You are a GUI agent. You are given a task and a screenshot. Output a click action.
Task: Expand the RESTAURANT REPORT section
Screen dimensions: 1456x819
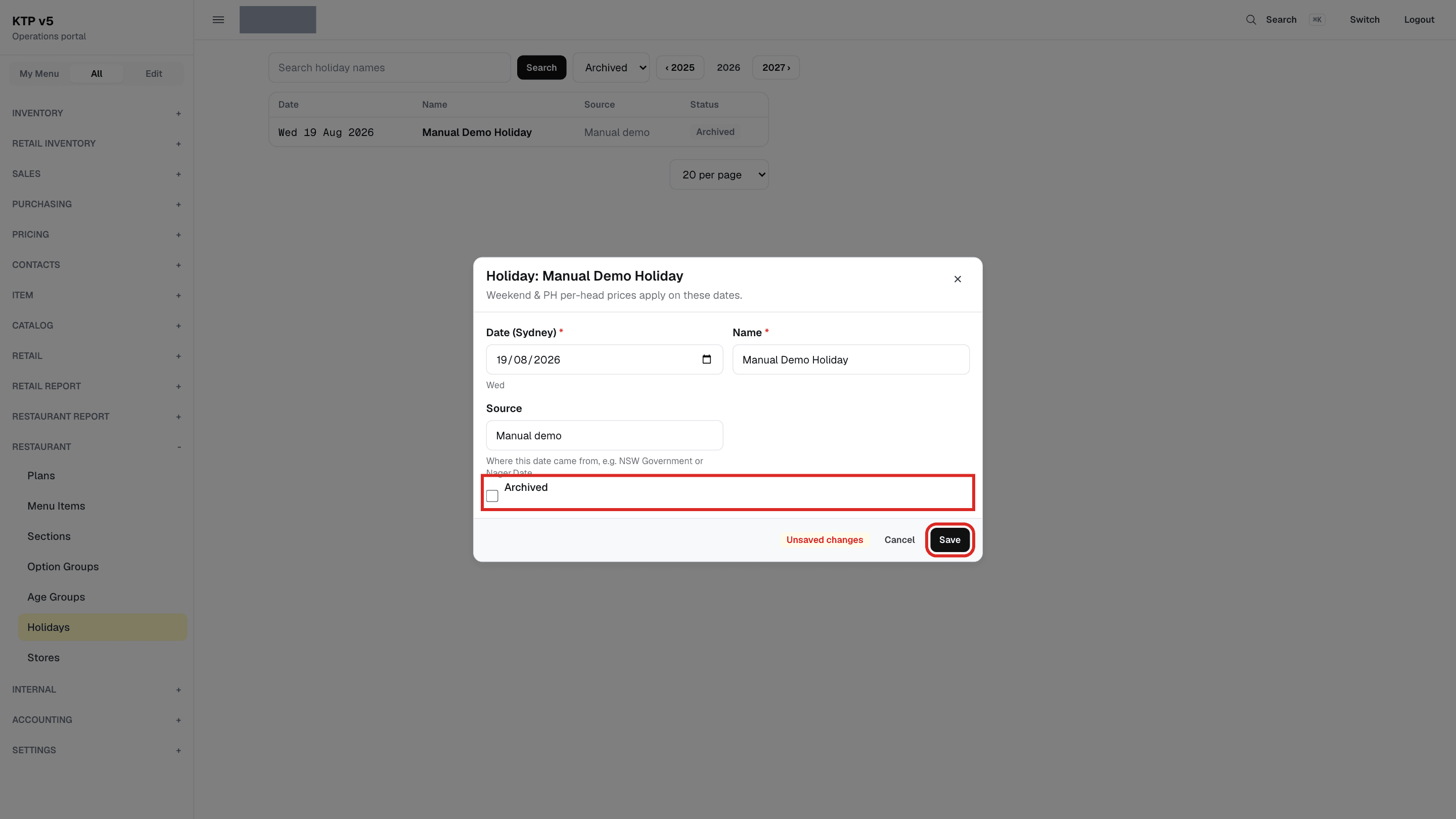point(97,417)
